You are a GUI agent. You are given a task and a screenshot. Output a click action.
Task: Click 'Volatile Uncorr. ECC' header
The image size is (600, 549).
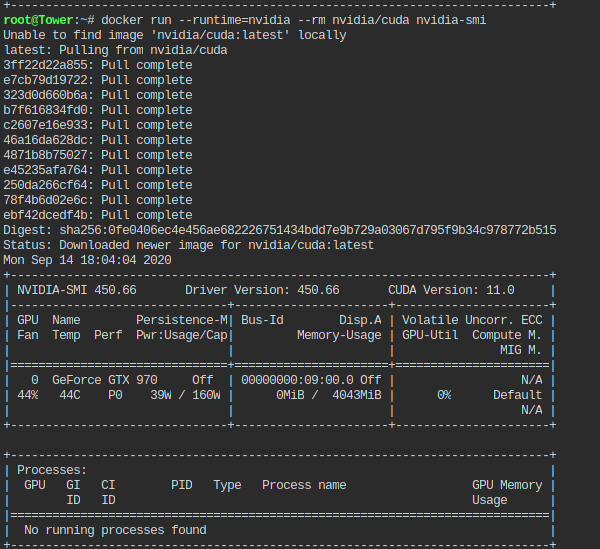(x=472, y=320)
